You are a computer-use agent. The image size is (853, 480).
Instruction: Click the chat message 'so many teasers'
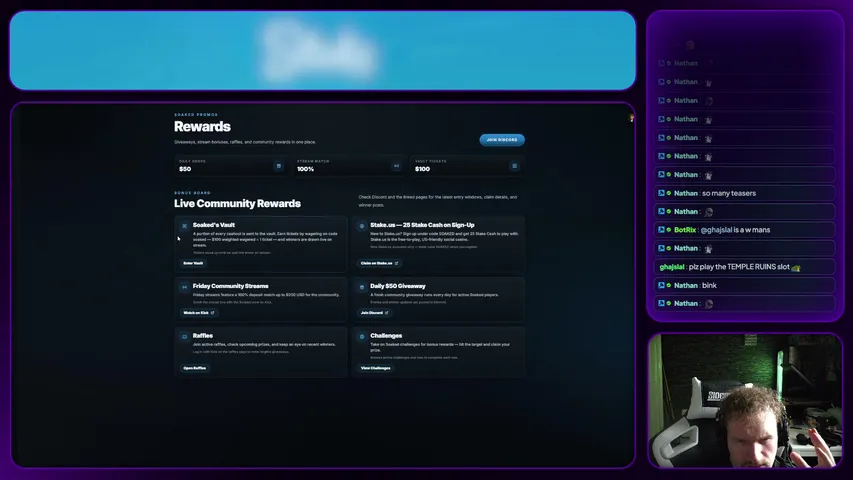point(729,193)
